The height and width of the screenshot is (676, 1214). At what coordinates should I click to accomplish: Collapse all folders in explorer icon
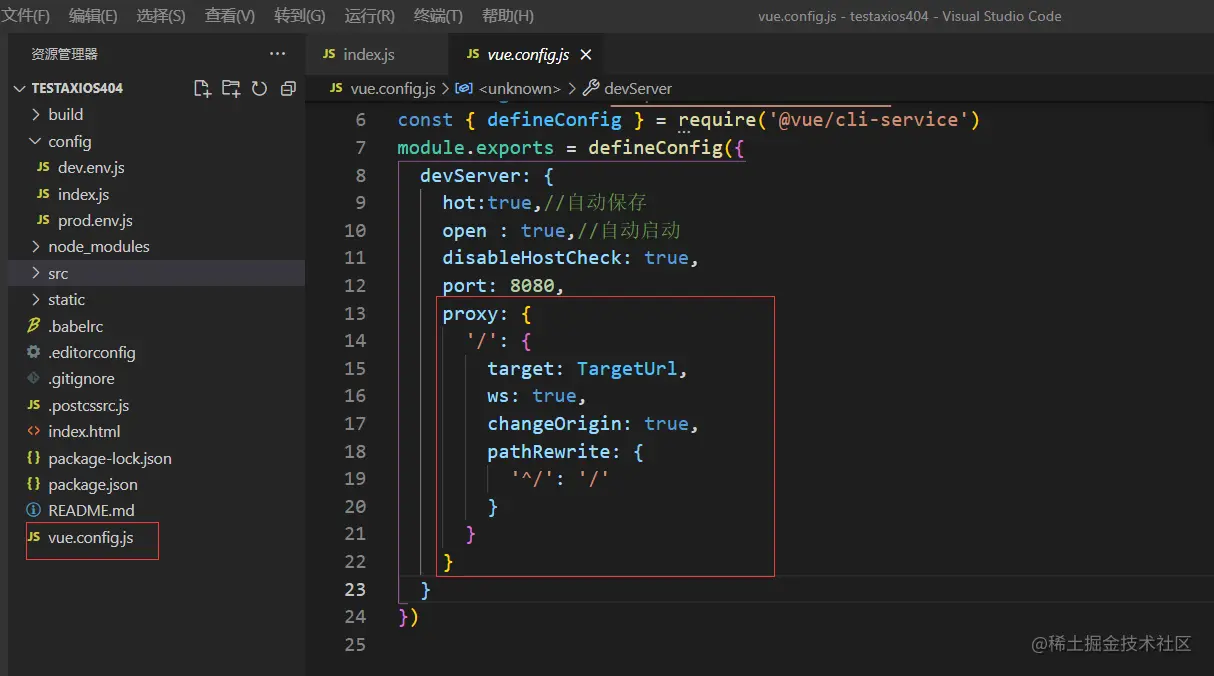coord(288,88)
